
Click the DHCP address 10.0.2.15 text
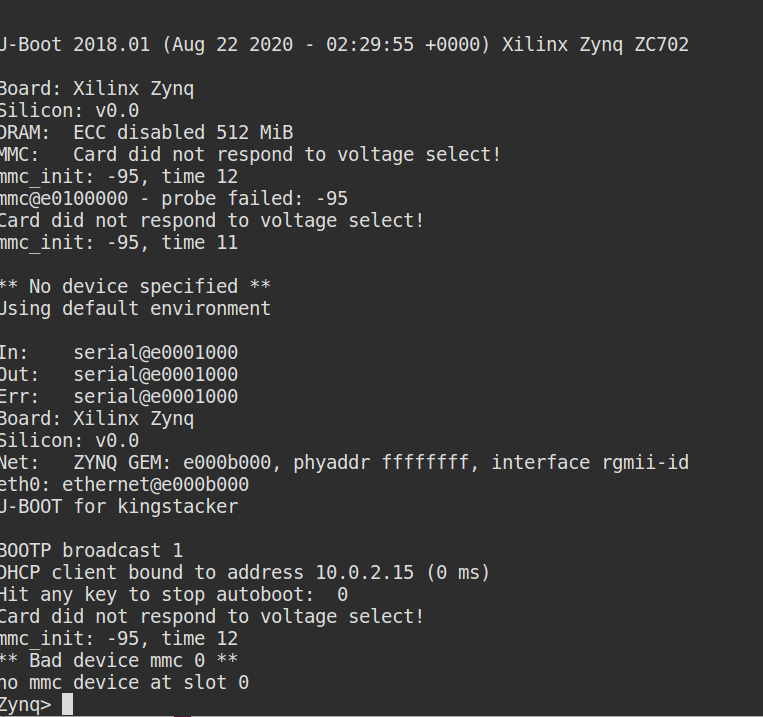click(365, 572)
